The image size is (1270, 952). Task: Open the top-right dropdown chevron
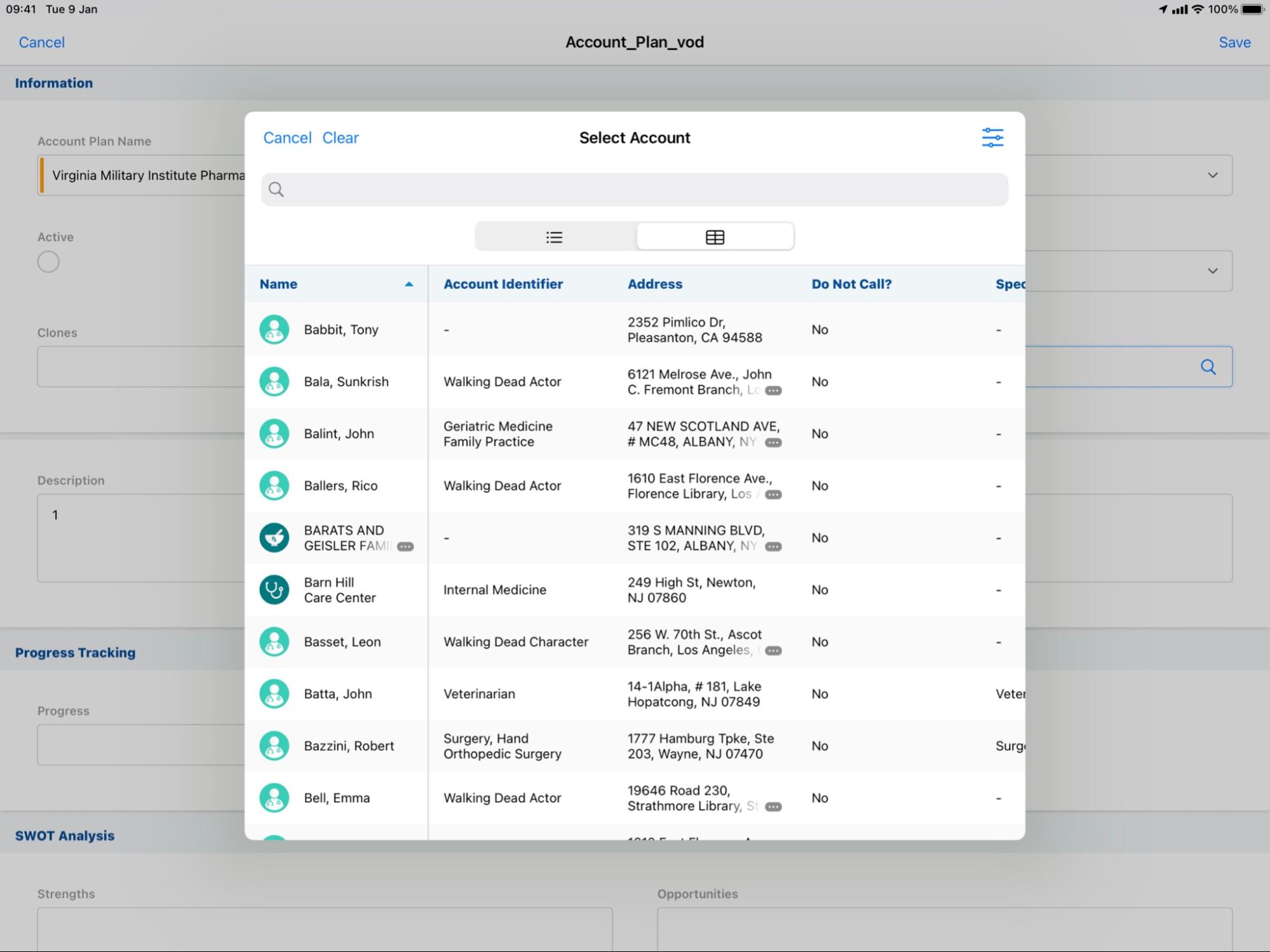tap(1212, 175)
